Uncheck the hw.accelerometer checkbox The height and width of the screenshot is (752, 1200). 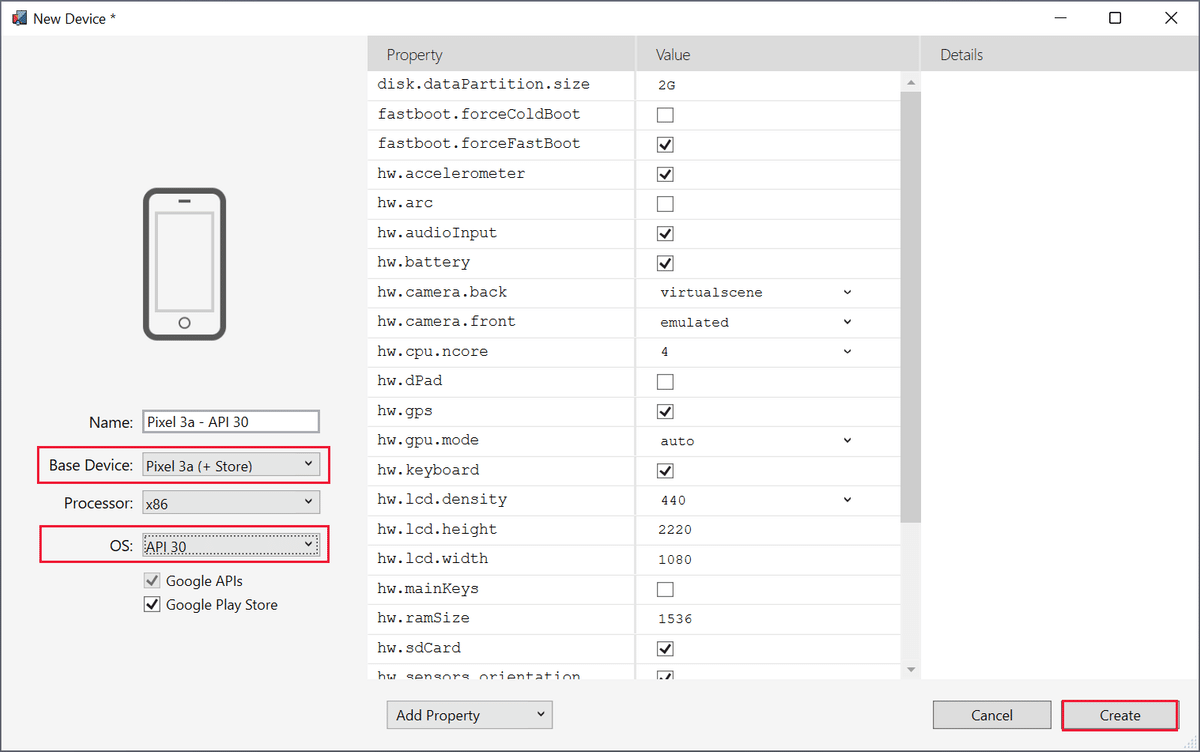click(665, 174)
